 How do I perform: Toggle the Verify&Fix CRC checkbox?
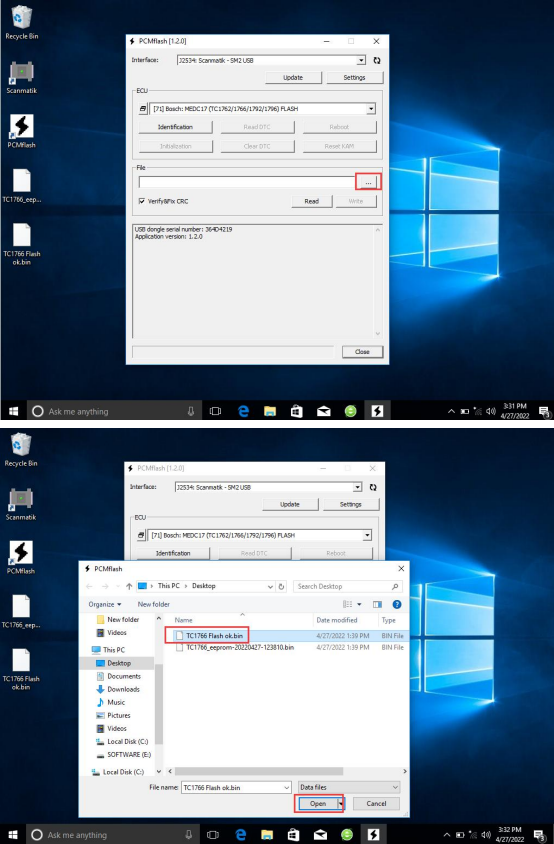pyautogui.click(x=142, y=201)
